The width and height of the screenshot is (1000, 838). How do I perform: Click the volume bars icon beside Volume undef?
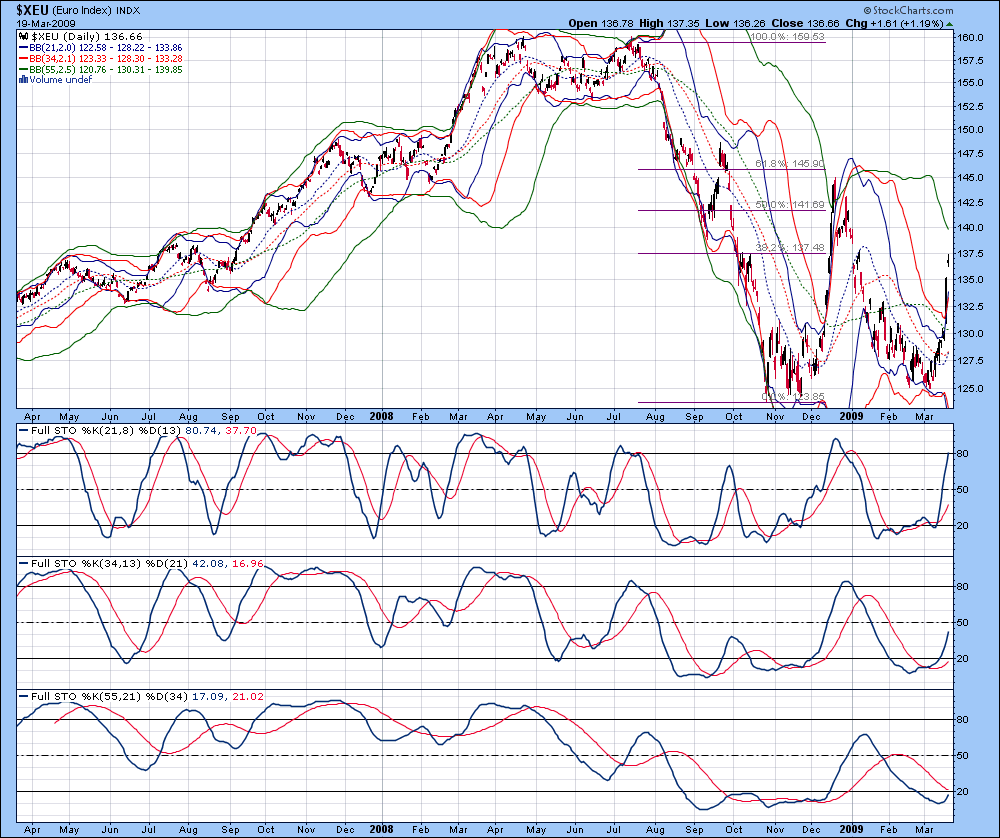pos(24,80)
